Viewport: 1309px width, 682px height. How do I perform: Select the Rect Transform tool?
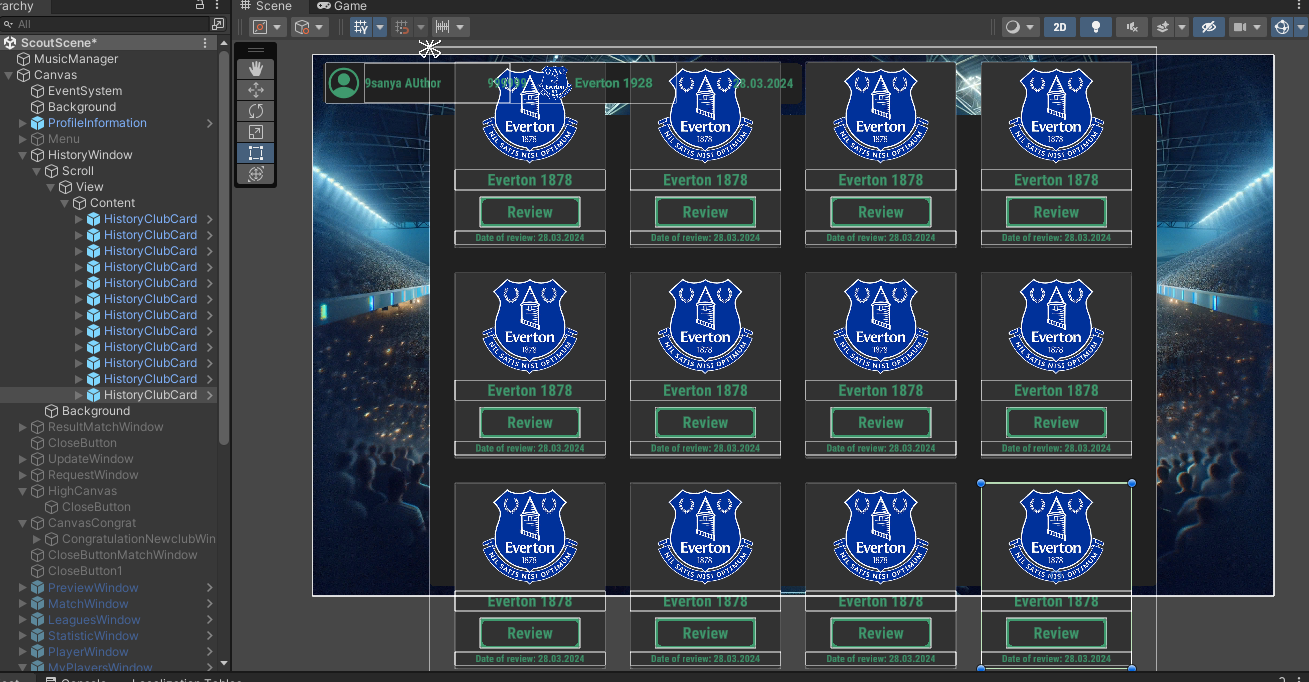click(x=256, y=153)
